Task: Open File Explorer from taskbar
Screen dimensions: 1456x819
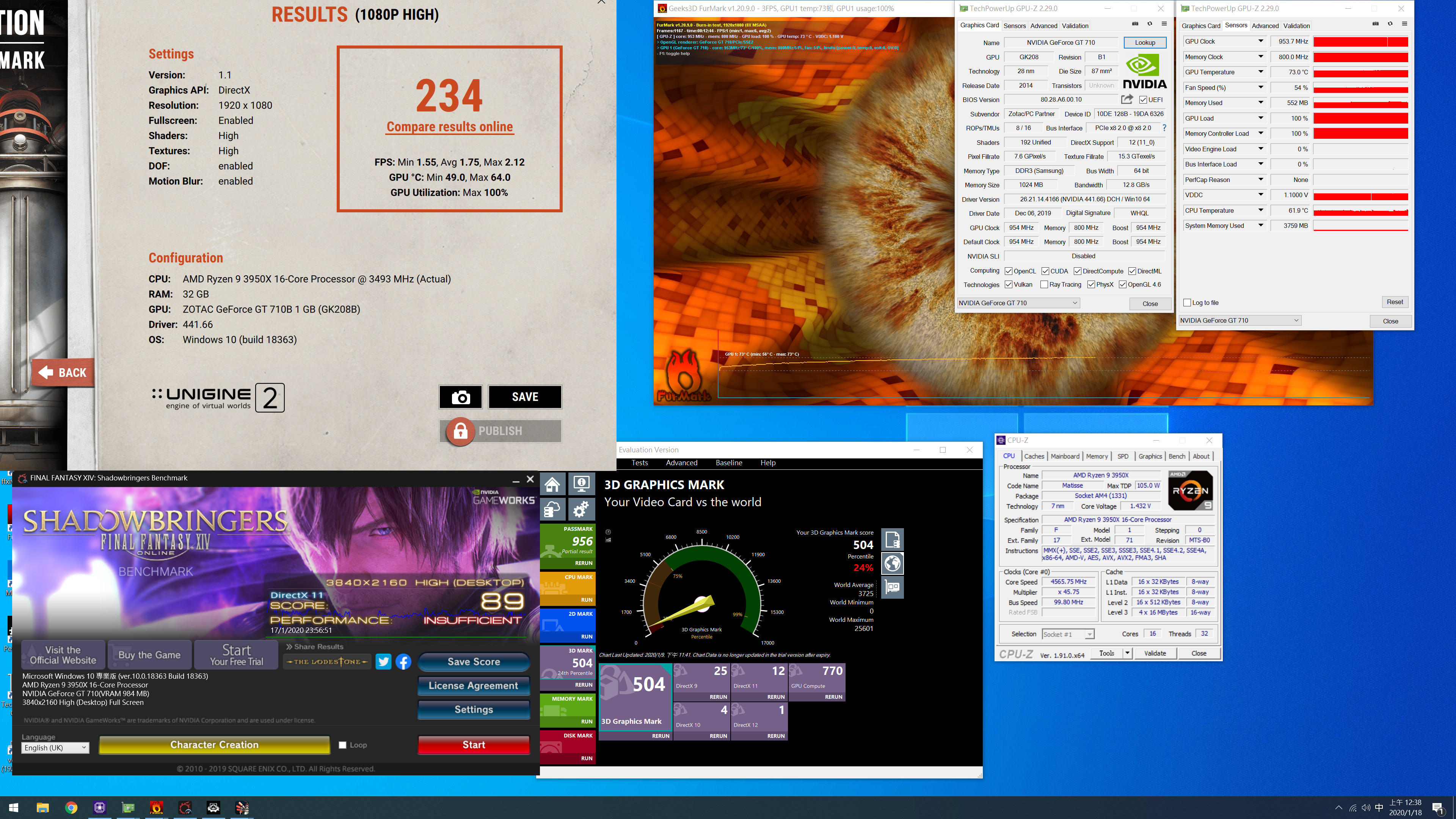Action: coord(43,808)
